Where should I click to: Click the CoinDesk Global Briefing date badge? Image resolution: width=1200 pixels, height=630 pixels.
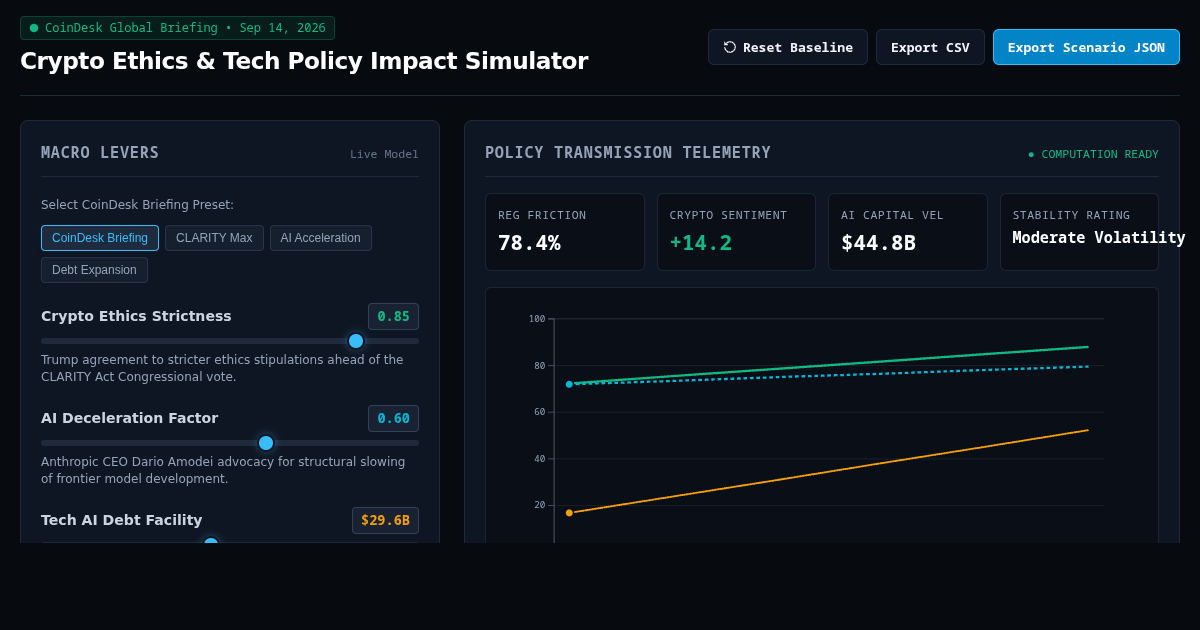click(x=177, y=28)
